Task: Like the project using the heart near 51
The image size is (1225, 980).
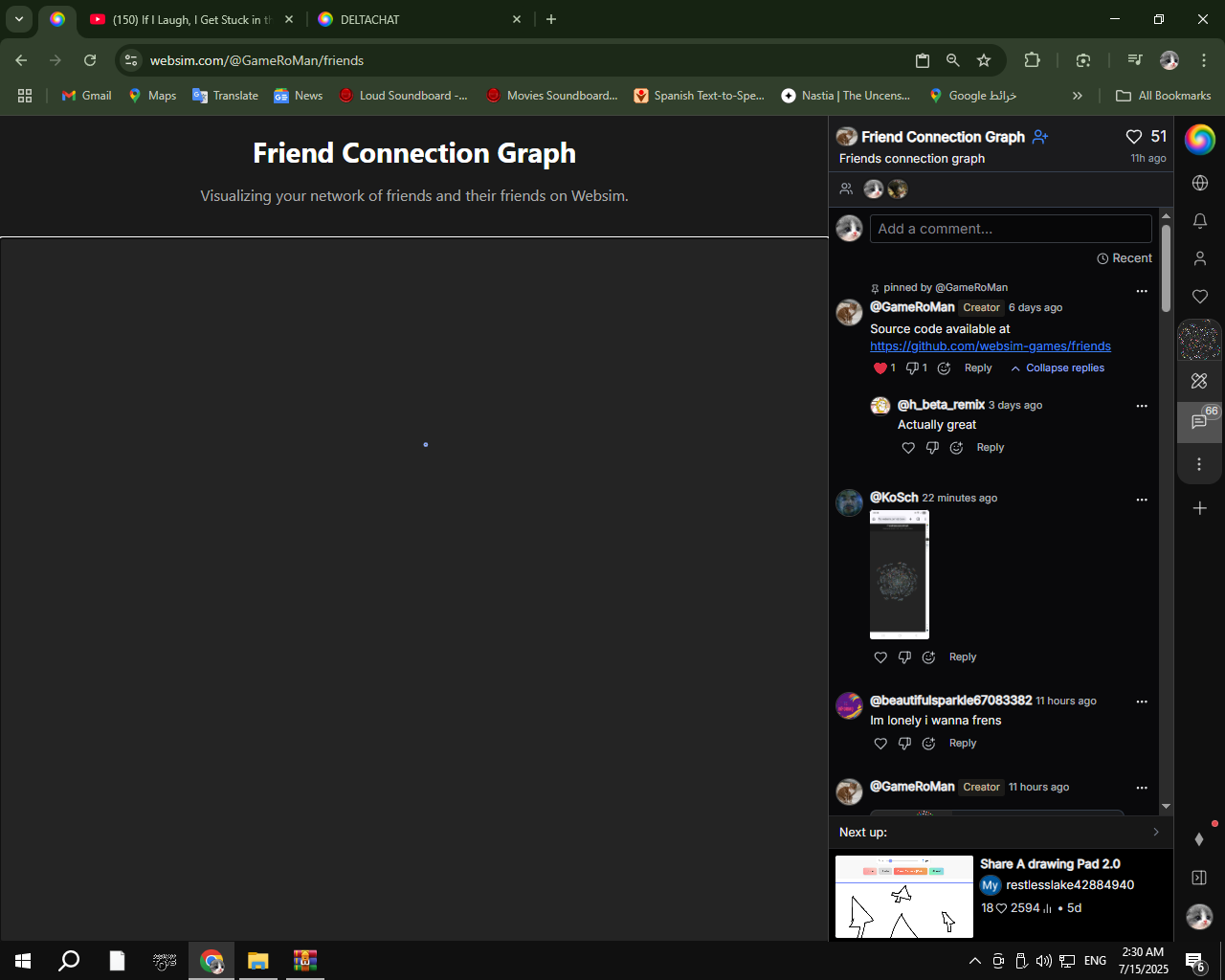Action: click(1134, 137)
